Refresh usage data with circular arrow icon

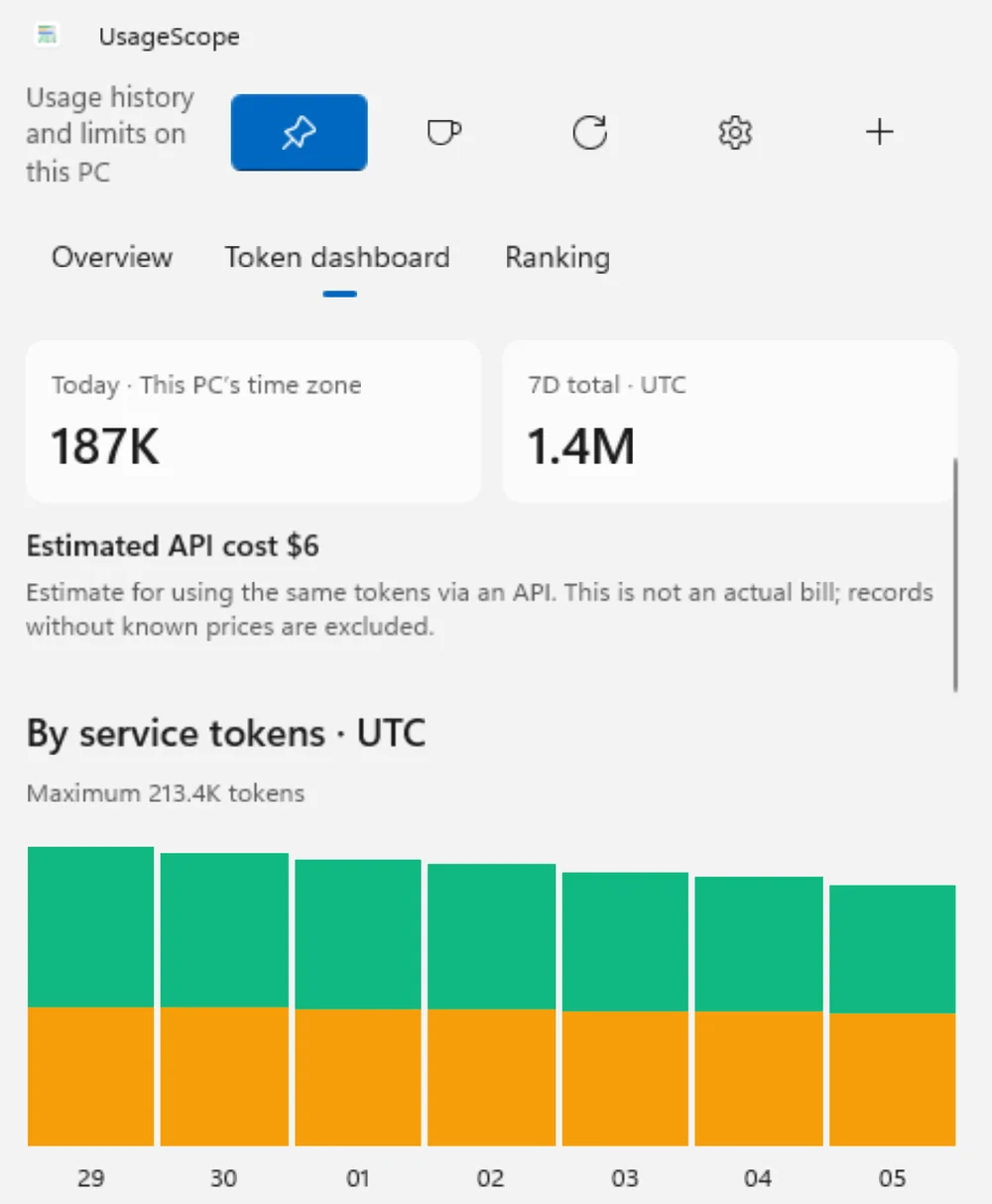tap(589, 132)
